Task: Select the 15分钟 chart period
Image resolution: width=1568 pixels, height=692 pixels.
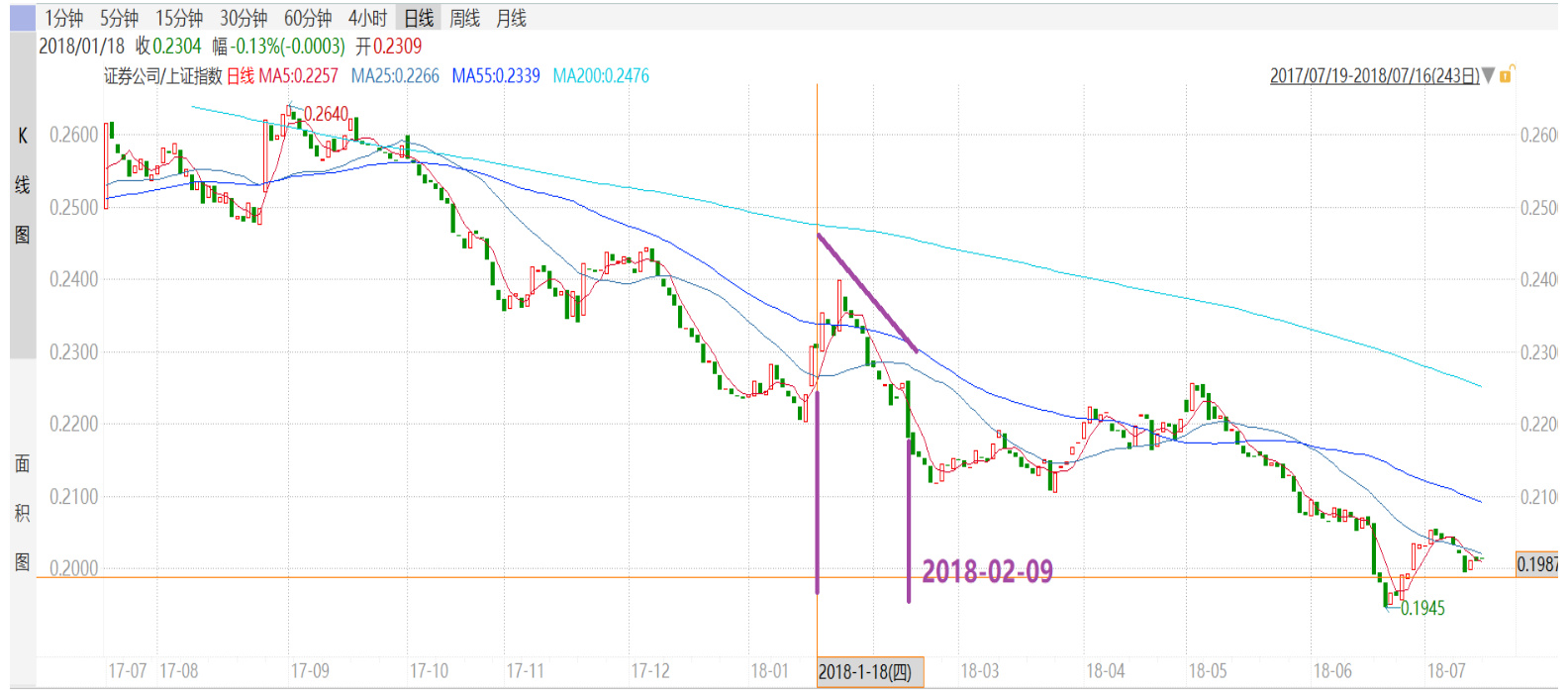Action: [179, 18]
